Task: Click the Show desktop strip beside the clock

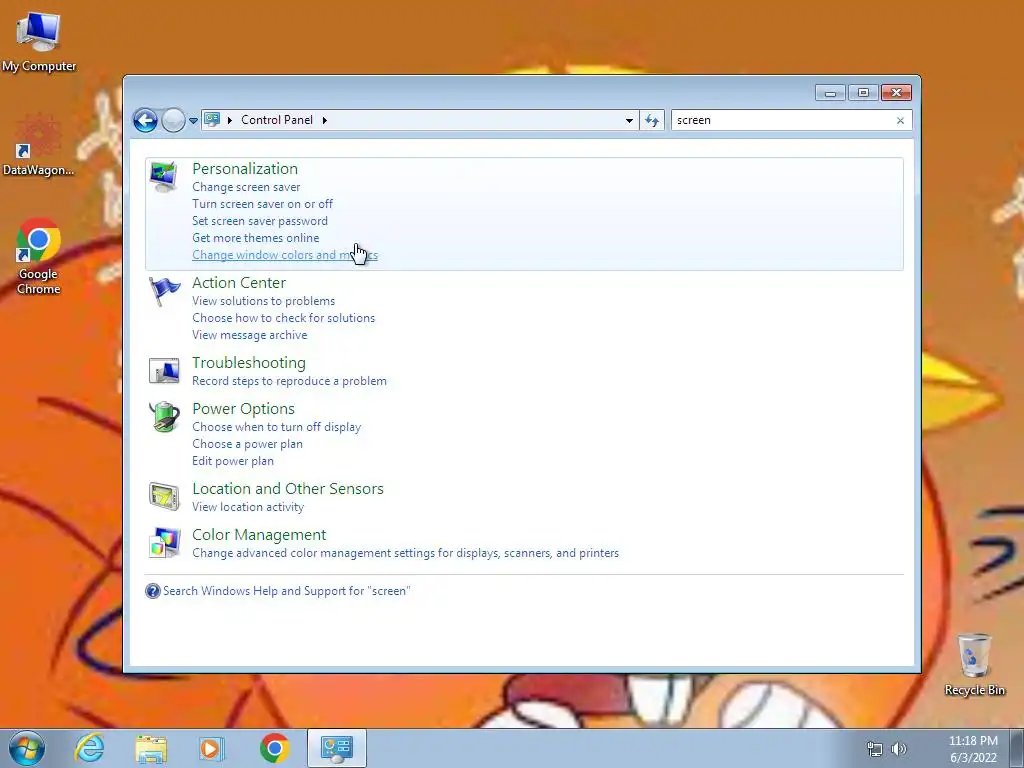Action: [x=1017, y=748]
